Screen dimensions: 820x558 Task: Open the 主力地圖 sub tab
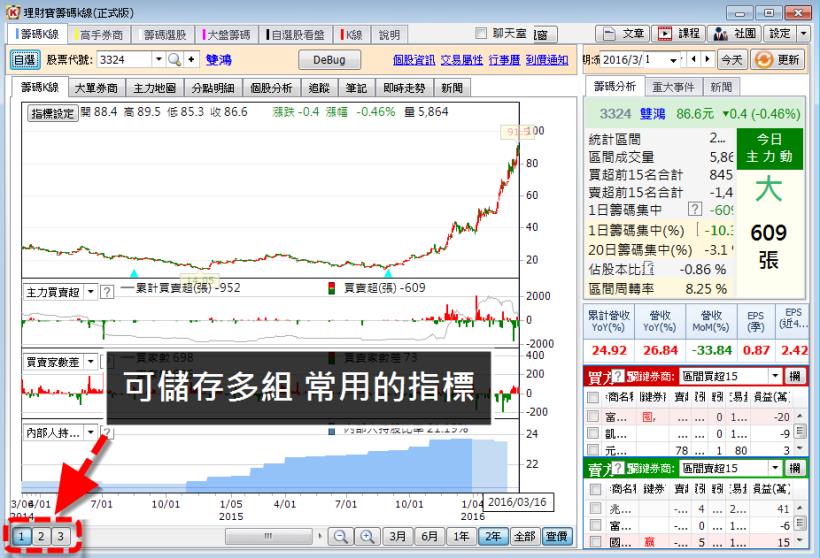(x=154, y=88)
